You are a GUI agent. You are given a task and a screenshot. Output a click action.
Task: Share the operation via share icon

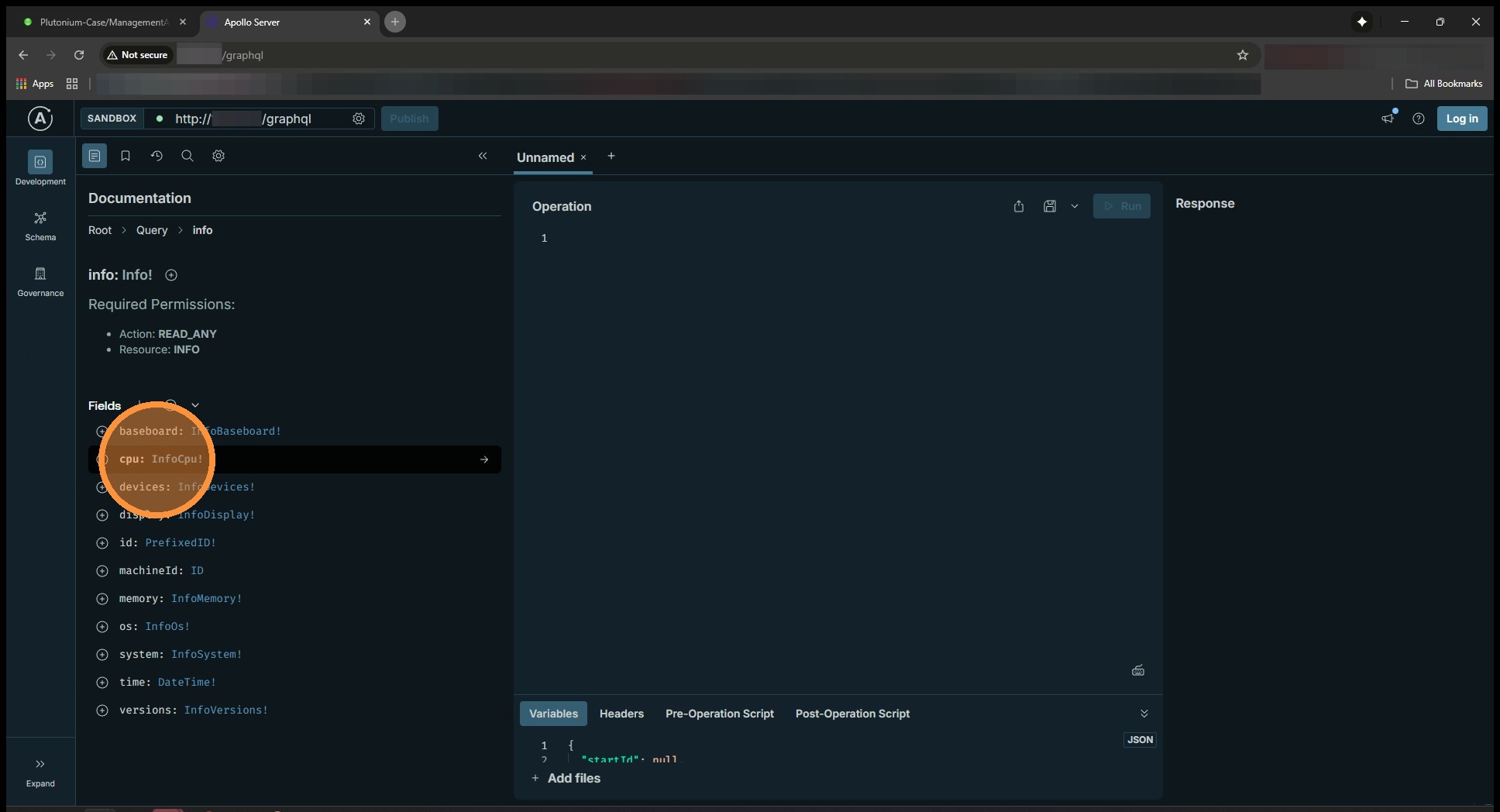1019,206
